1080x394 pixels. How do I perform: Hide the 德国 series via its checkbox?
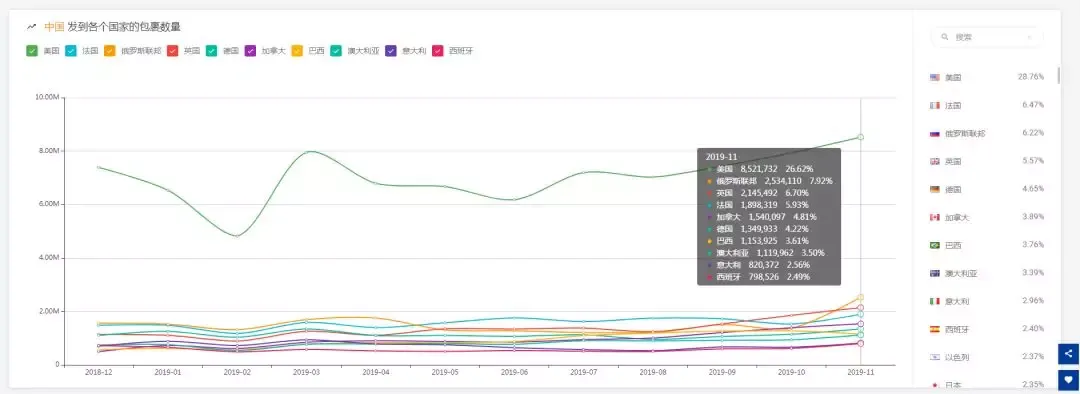pos(211,50)
